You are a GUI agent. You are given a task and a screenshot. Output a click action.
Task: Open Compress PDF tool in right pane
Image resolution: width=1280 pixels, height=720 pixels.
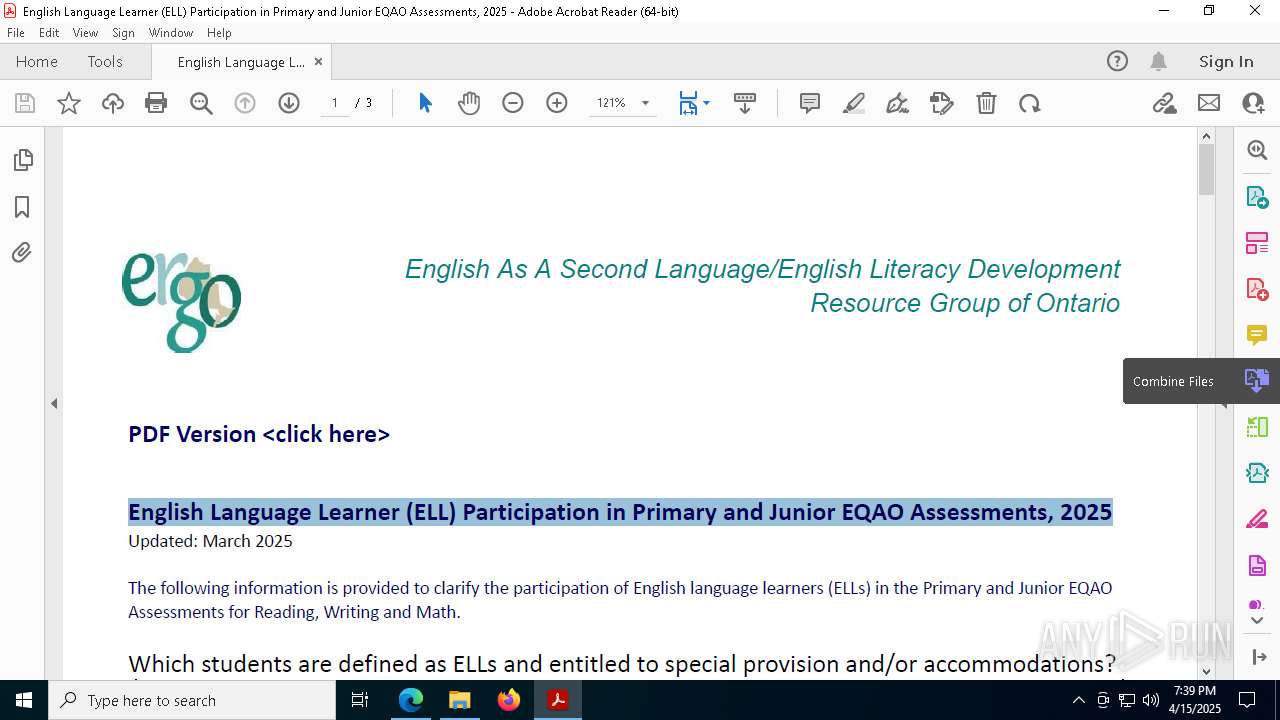(1257, 473)
